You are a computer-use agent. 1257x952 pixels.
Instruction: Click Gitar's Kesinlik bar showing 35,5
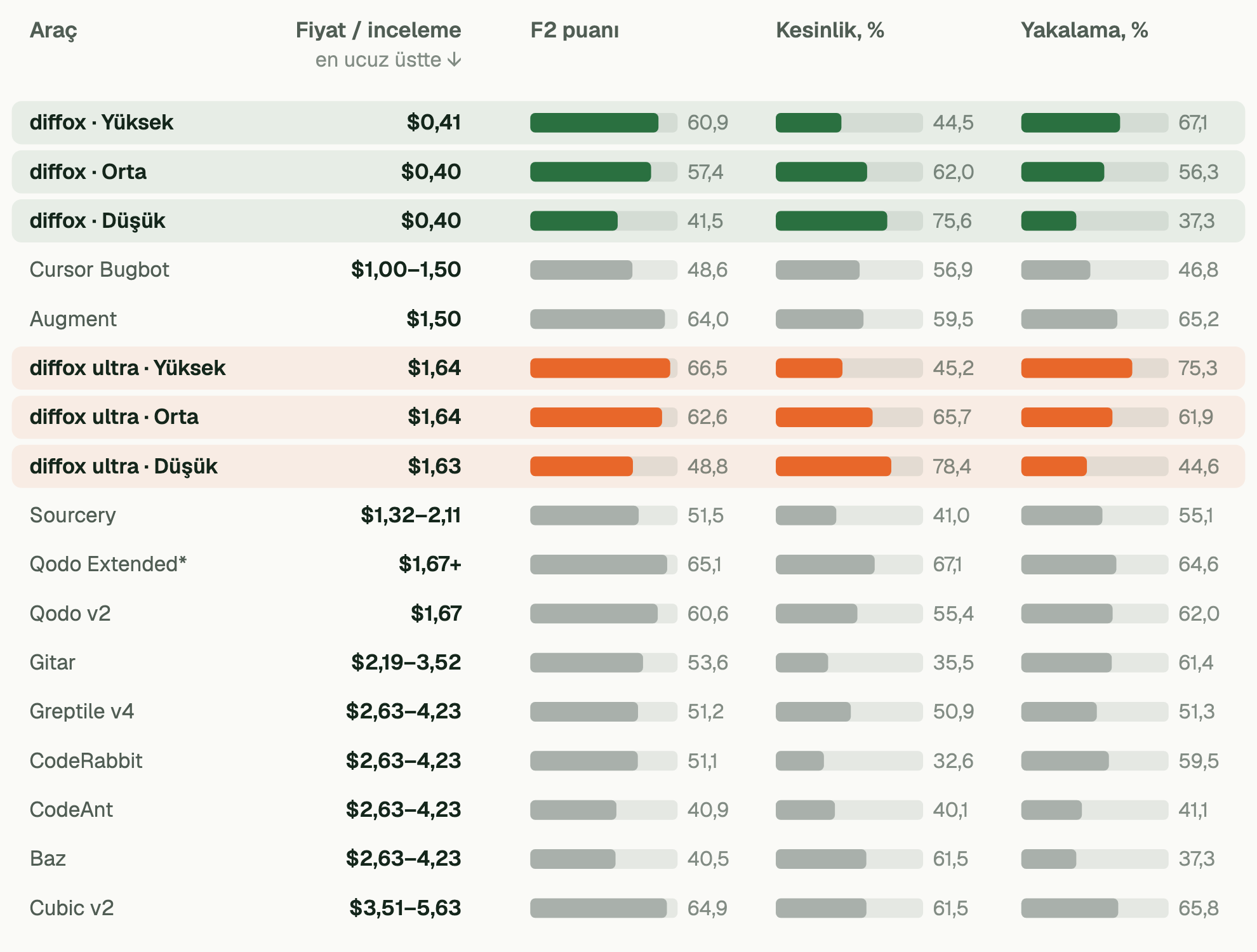pos(849,663)
